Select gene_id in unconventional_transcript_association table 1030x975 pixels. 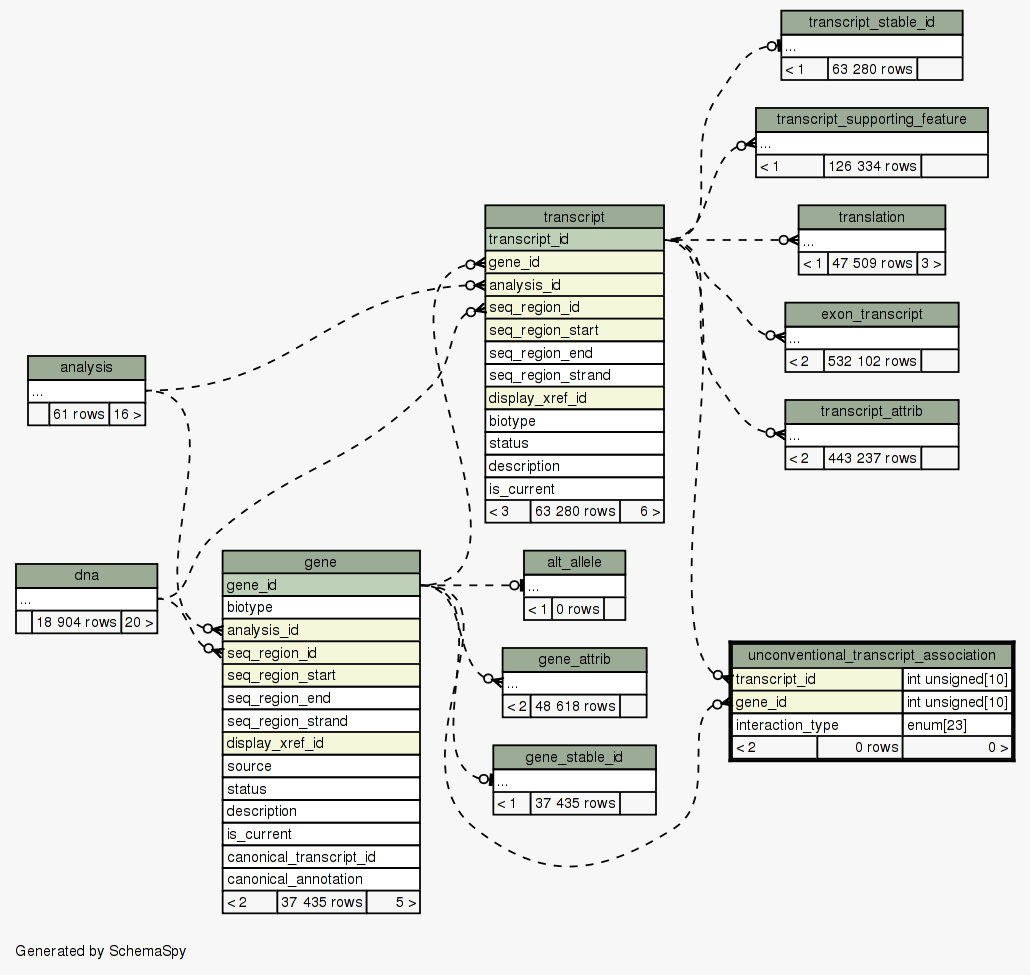coord(817,702)
